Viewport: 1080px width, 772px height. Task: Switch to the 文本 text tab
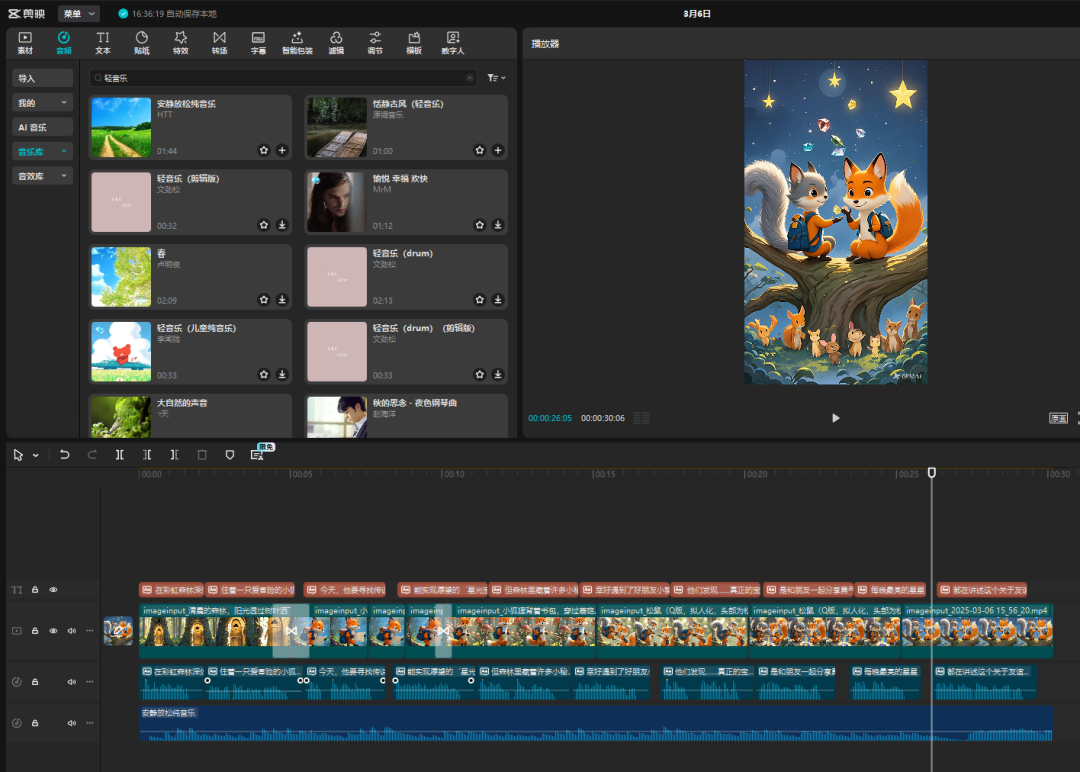(103, 43)
